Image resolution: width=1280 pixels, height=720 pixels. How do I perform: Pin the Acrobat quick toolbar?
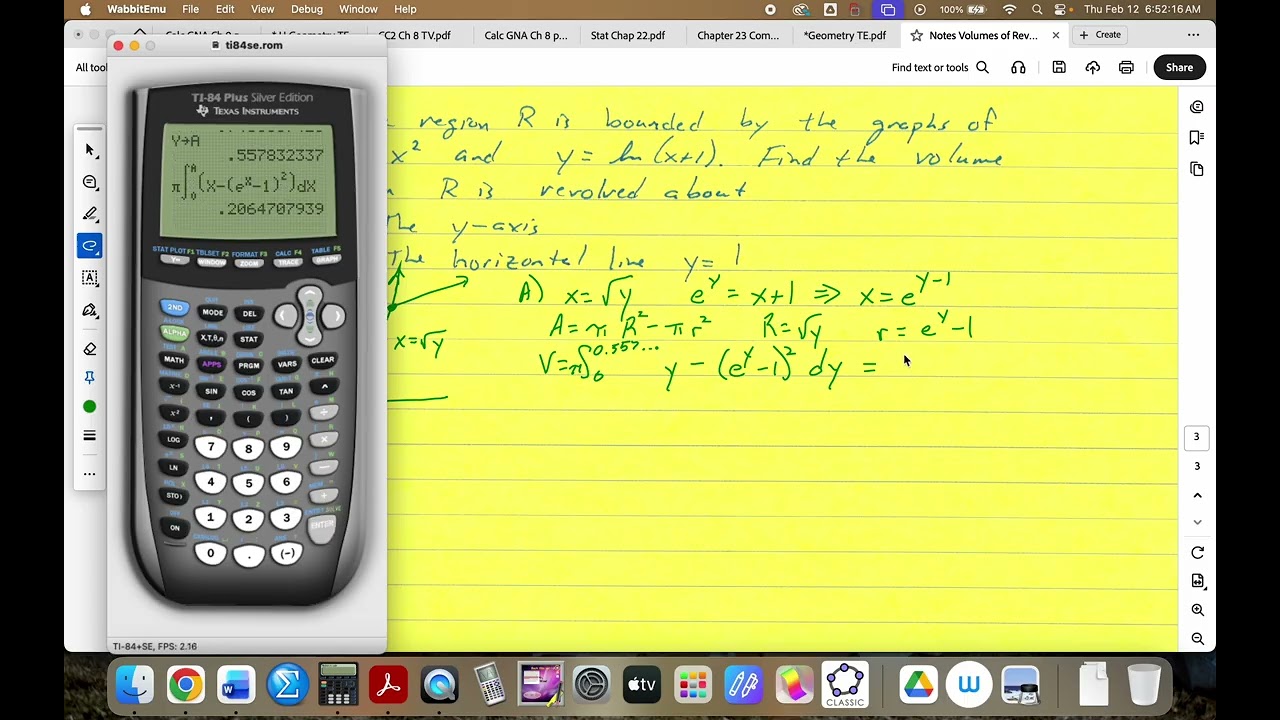(x=90, y=377)
